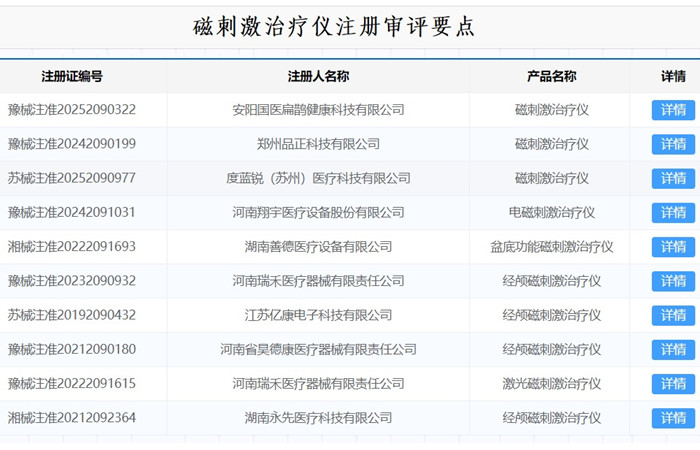Open 详情 for 豫械注准20222091615
Image resolution: width=700 pixels, height=450 pixels.
[x=673, y=384]
